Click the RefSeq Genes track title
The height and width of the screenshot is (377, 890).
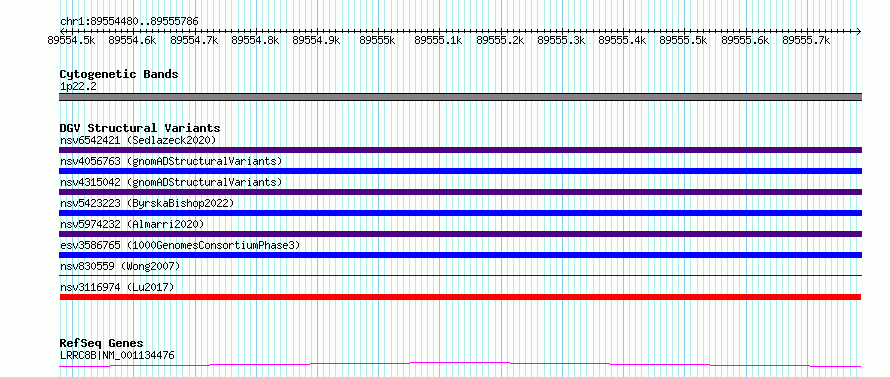pos(102,343)
